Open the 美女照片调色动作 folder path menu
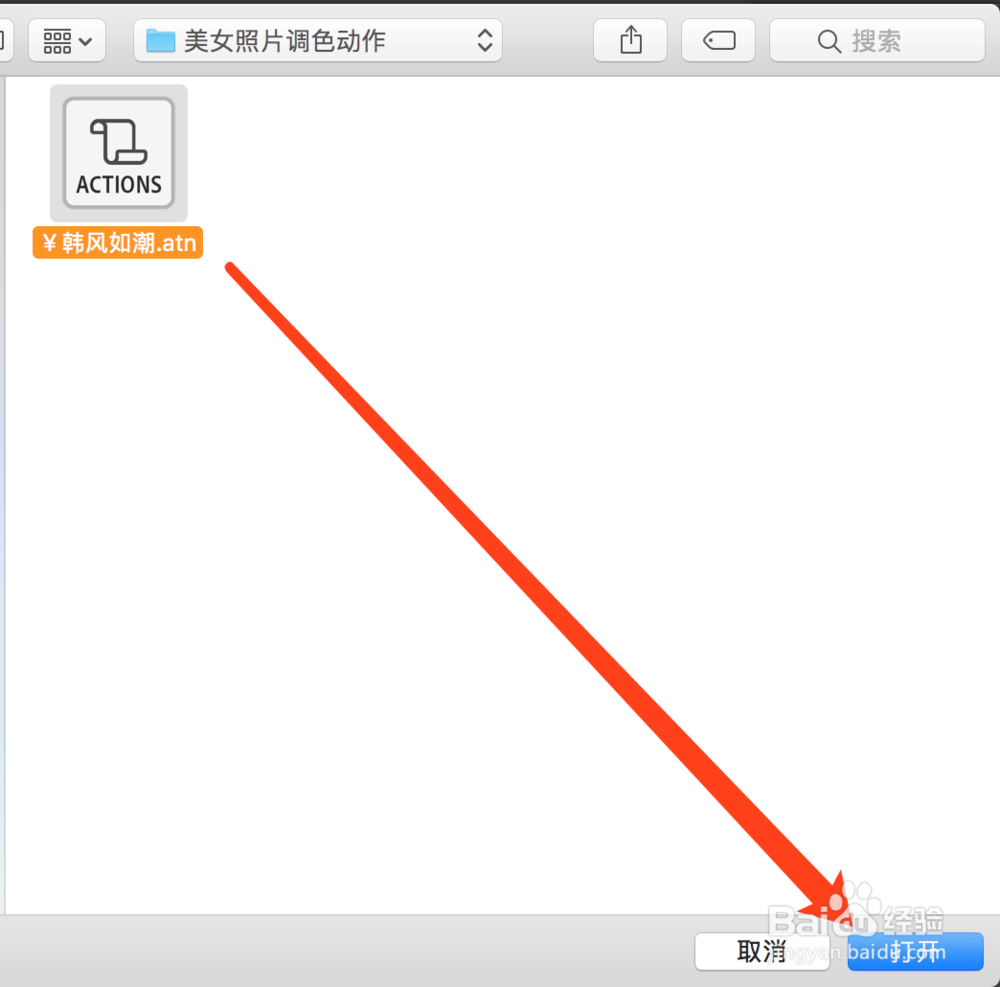 point(318,40)
